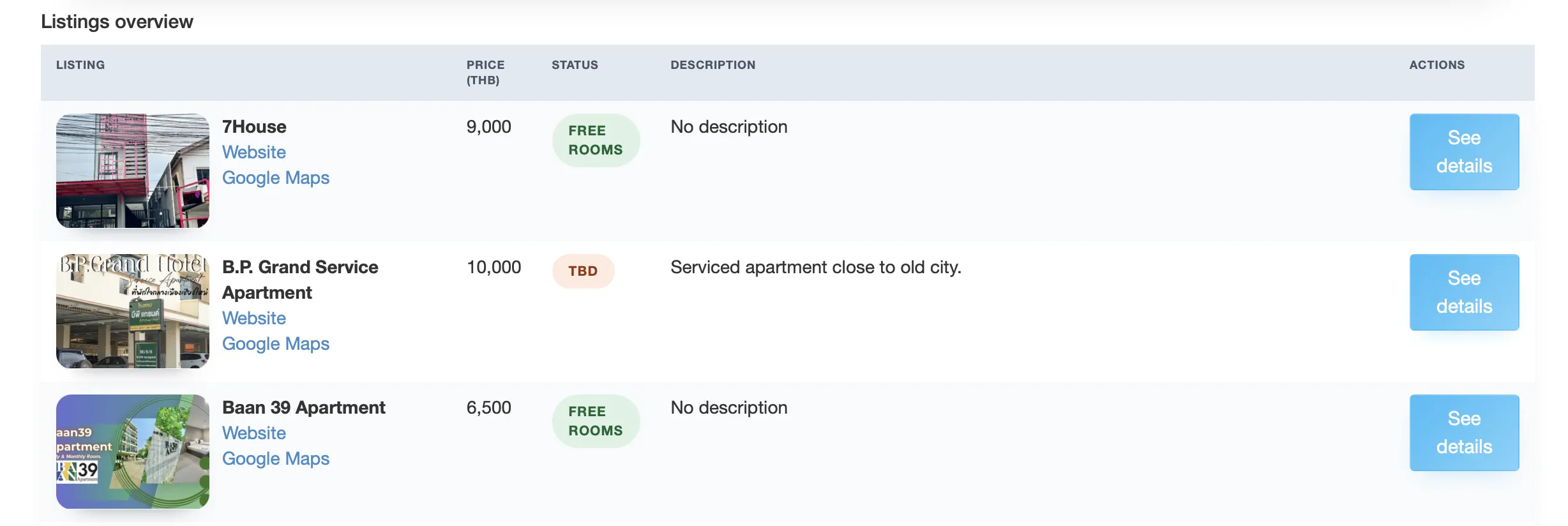The image size is (1568, 526).
Task: Click the Status column header
Action: [575, 65]
